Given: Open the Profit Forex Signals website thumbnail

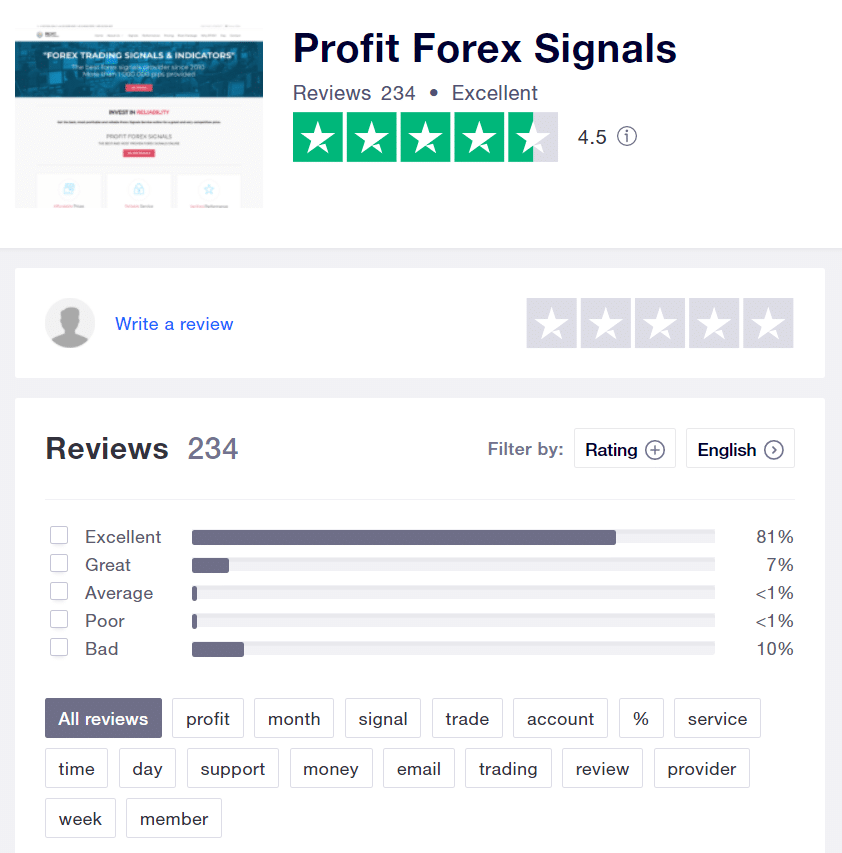Looking at the screenshot, I should click(x=139, y=116).
